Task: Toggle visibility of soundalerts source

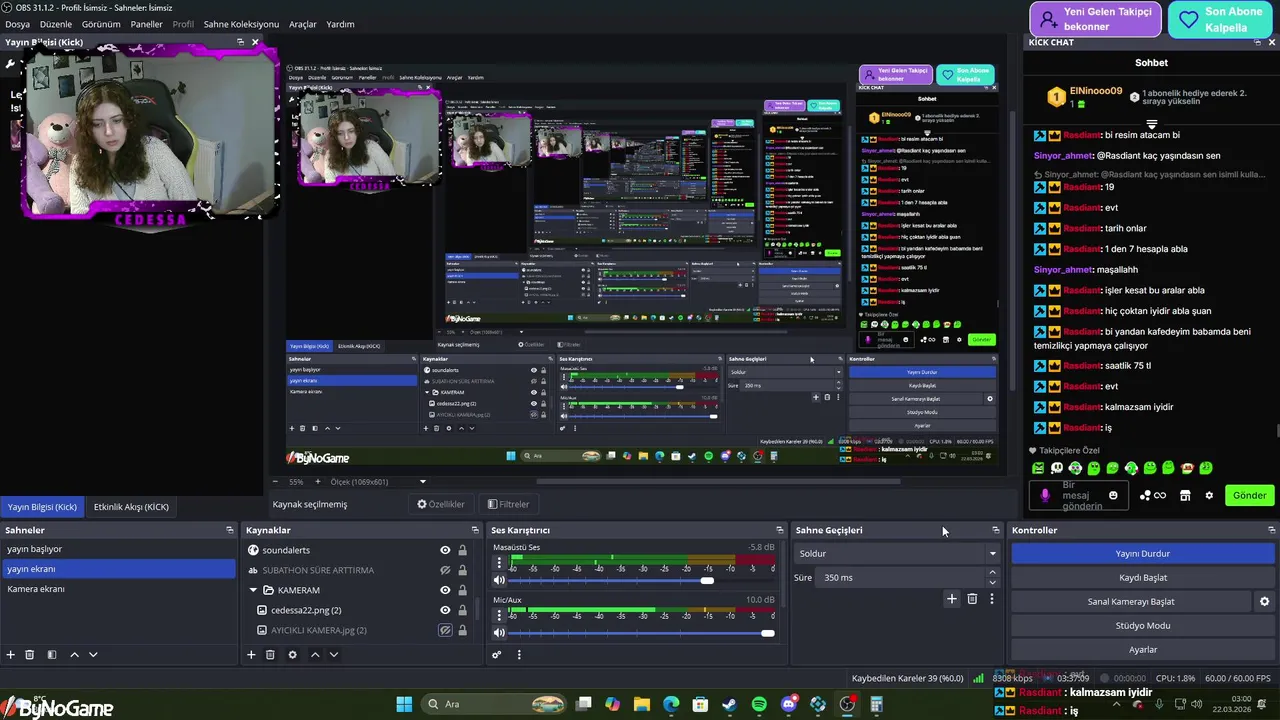Action: tap(445, 550)
